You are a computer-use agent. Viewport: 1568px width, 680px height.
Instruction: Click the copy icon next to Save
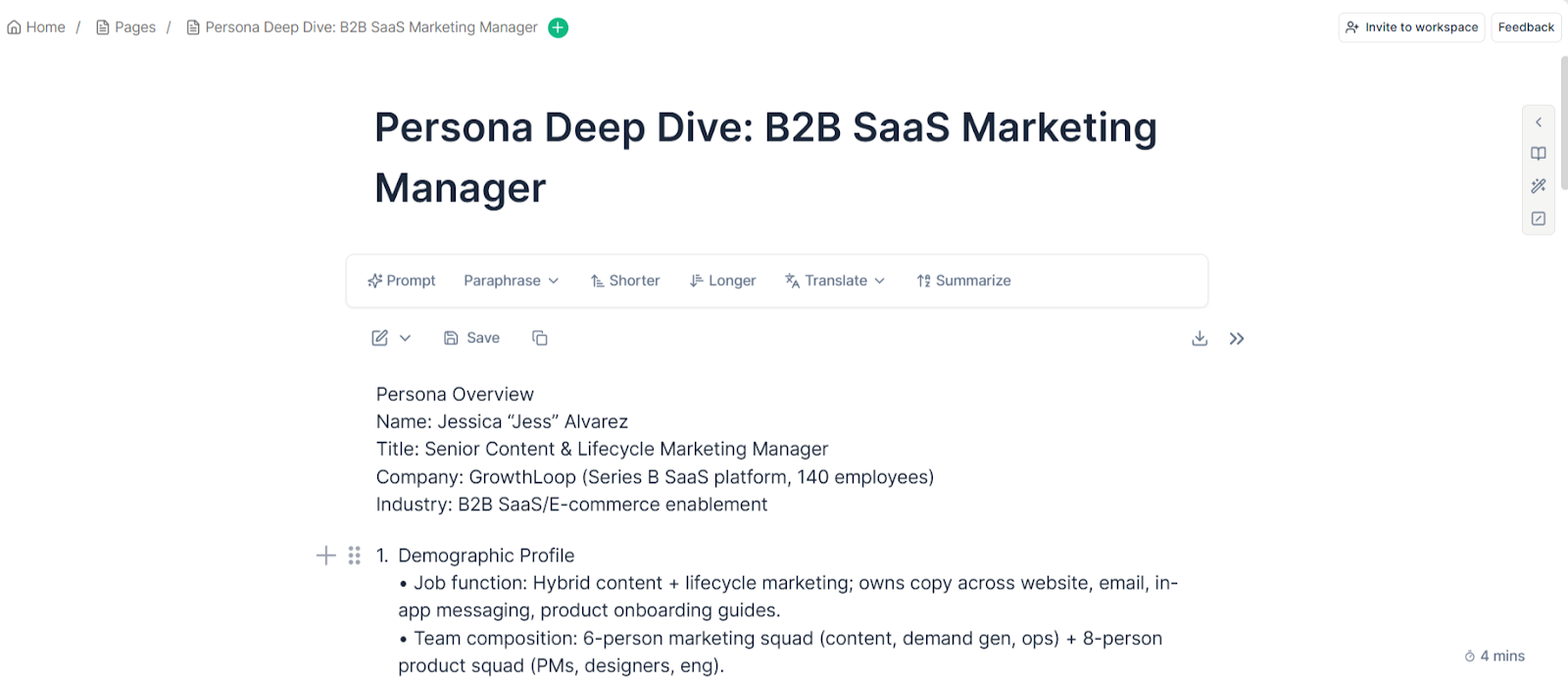click(x=539, y=338)
